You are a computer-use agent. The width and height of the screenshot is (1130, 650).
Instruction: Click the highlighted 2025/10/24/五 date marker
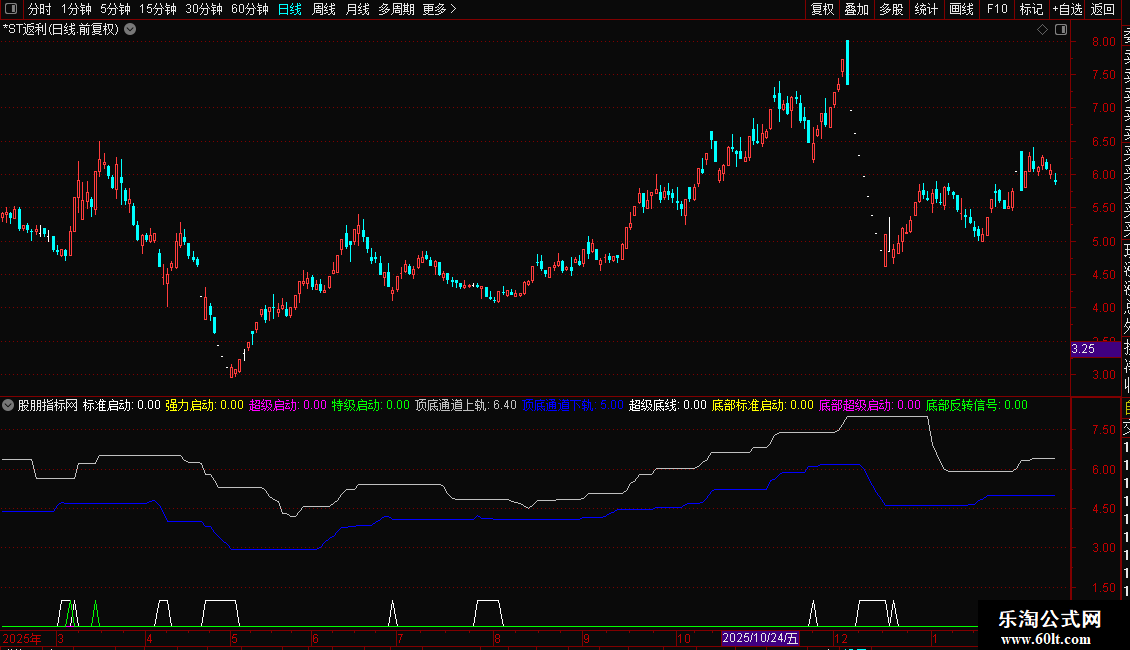click(x=760, y=638)
